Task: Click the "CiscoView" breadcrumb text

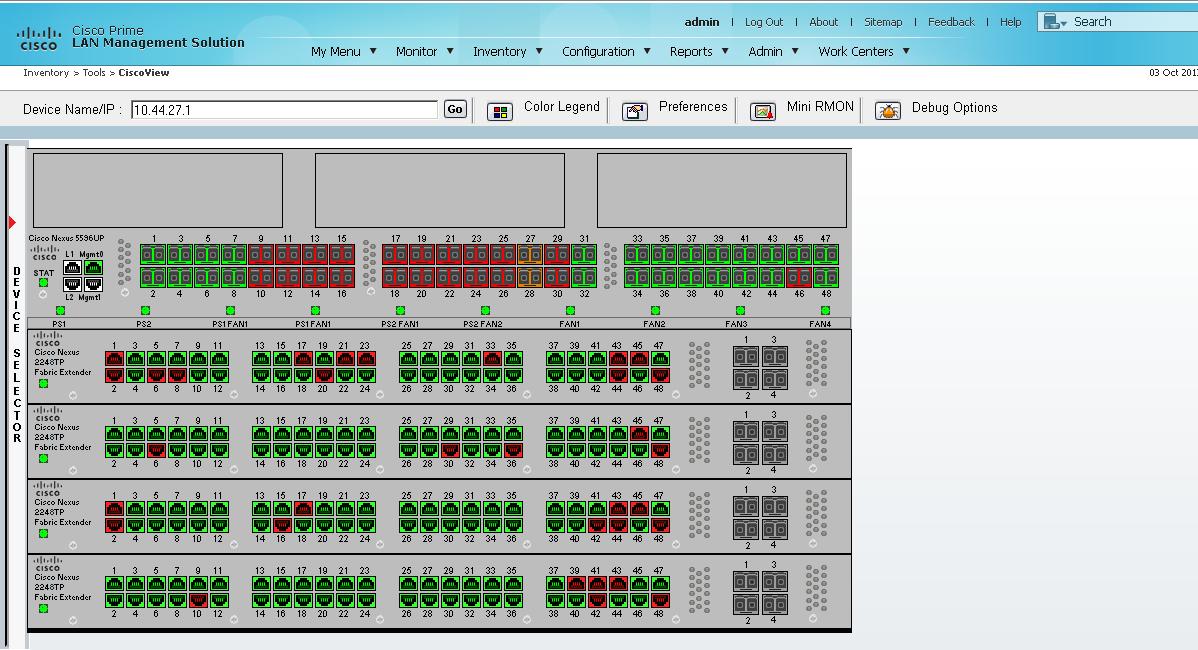Action: [144, 73]
